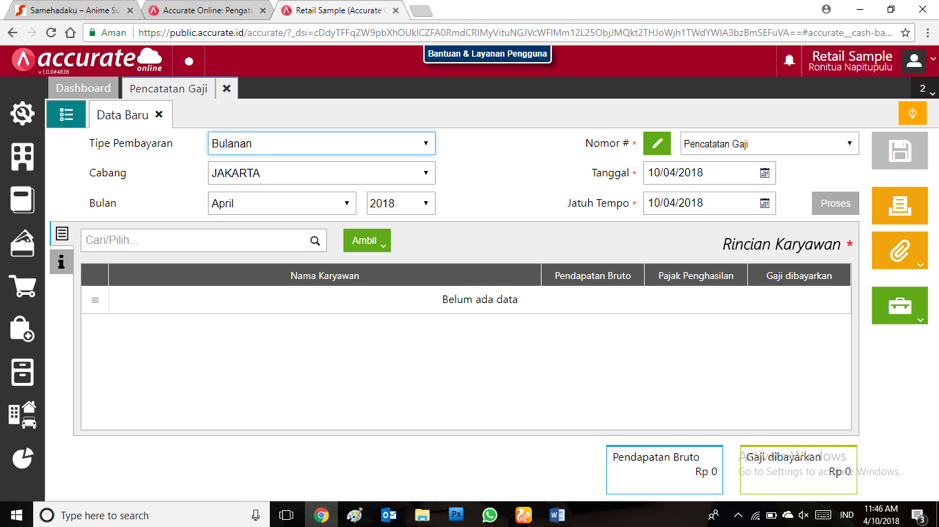This screenshot has width=939, height=527.
Task: Click the taskbar search box
Action: pyautogui.click(x=150, y=515)
